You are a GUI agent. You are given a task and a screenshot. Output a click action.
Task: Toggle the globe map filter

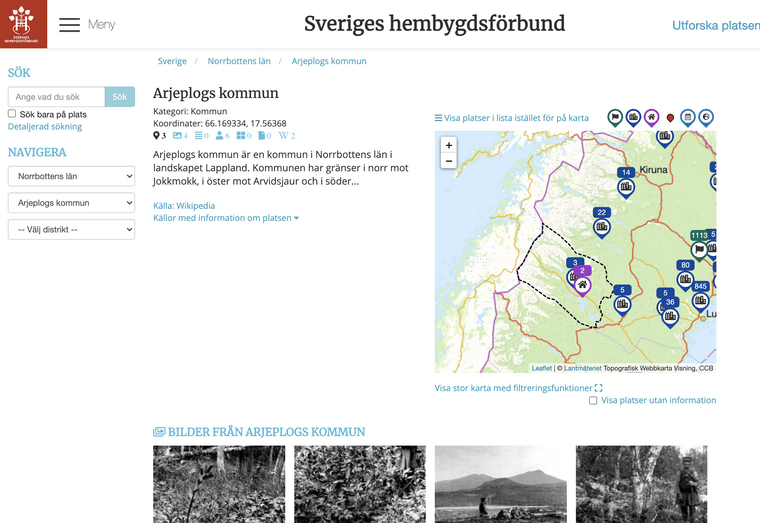coord(706,117)
